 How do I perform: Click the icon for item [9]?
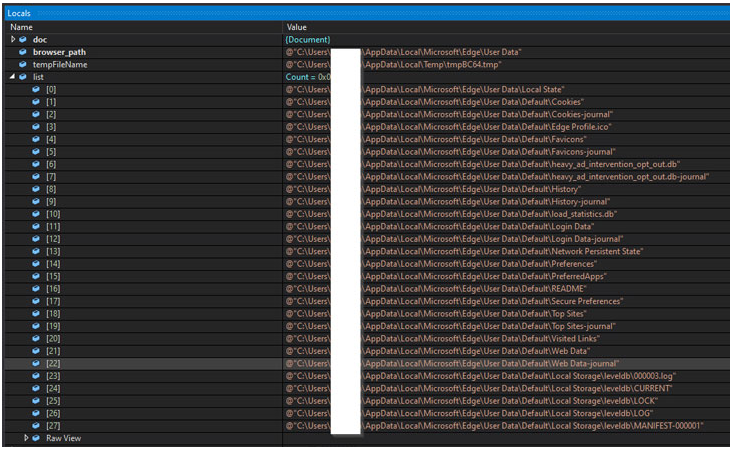(36, 202)
